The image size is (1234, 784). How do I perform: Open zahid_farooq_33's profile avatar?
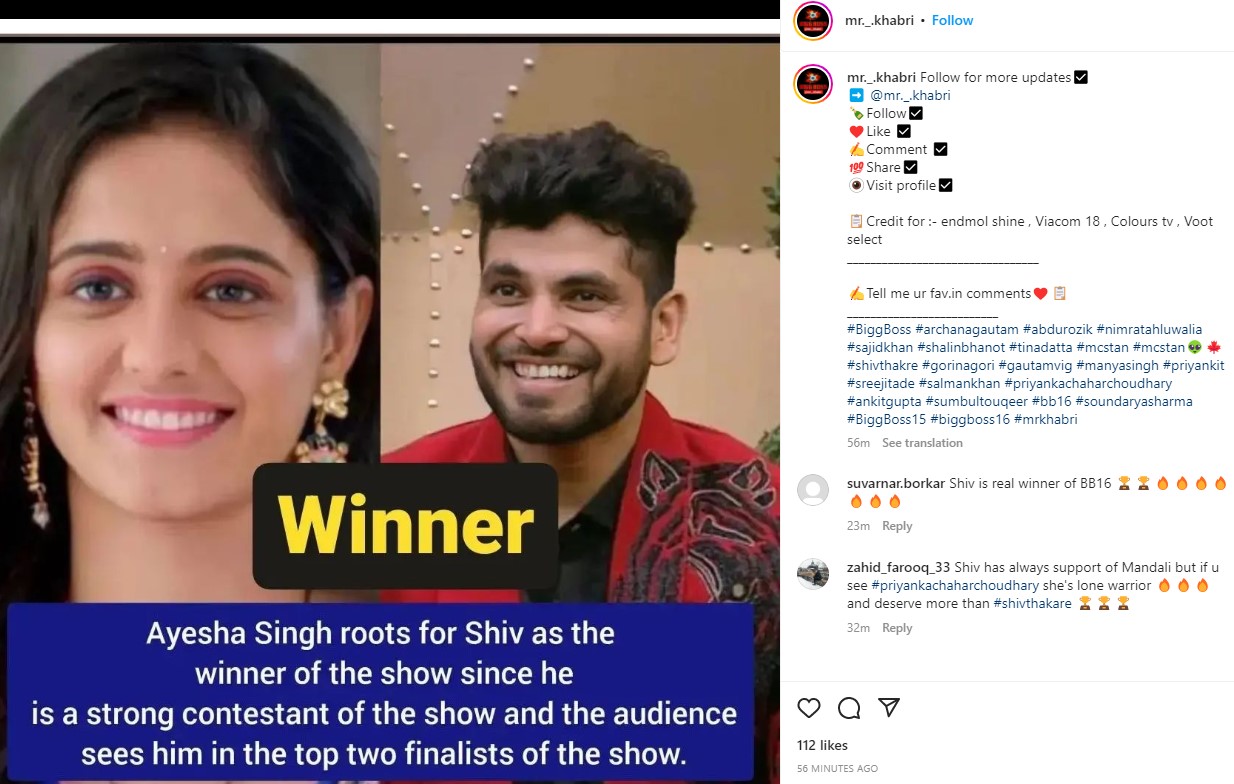[x=813, y=574]
